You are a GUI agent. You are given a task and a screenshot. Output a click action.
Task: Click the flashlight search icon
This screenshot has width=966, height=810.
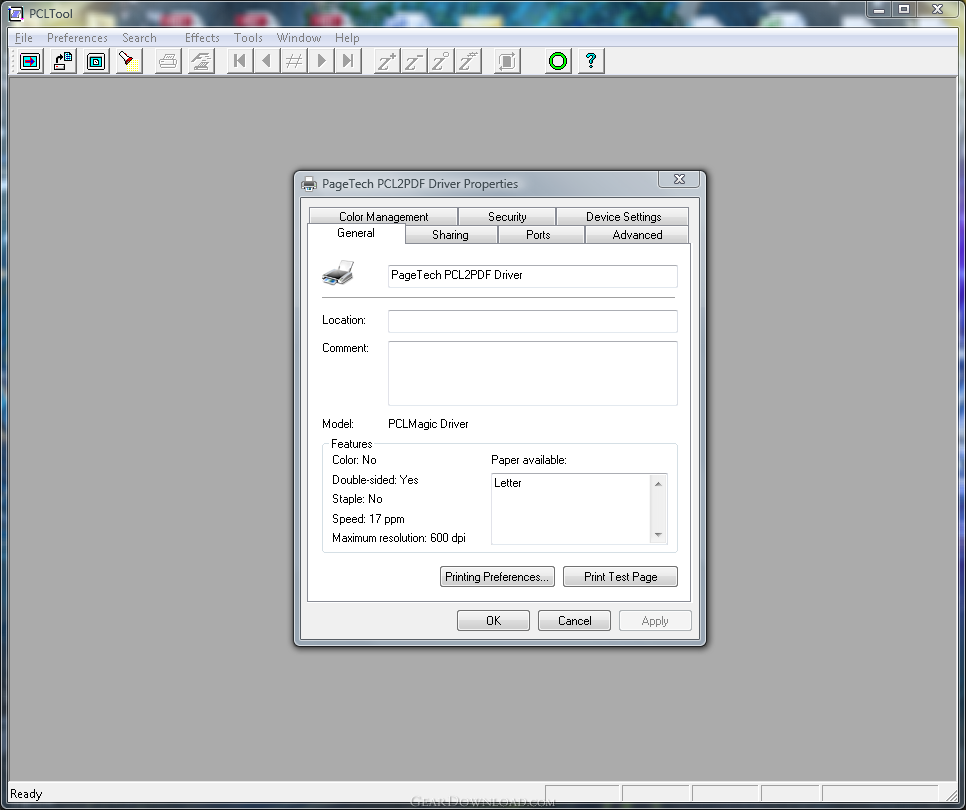[x=129, y=61]
